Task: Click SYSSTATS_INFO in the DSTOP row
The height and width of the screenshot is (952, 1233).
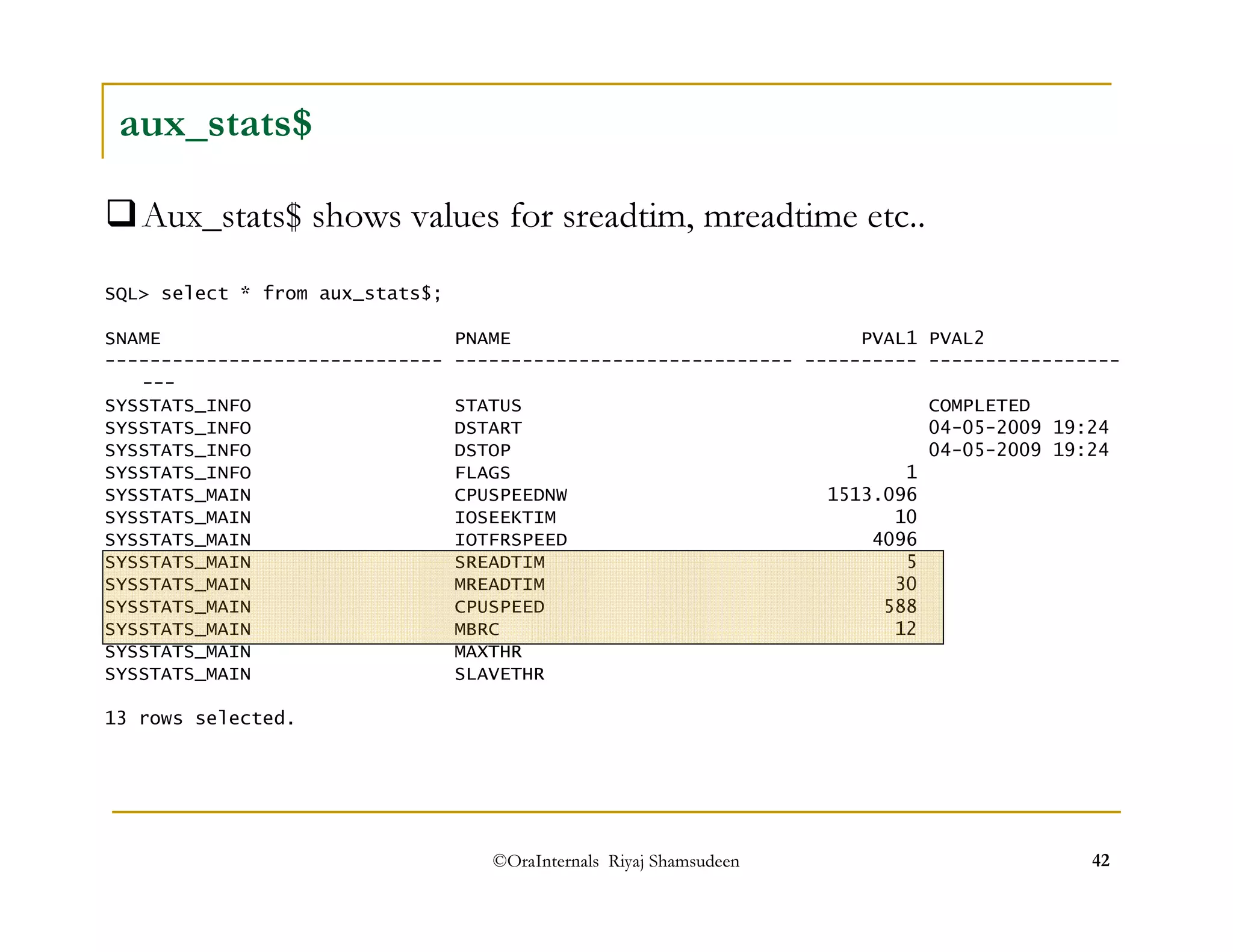Action: [x=178, y=451]
